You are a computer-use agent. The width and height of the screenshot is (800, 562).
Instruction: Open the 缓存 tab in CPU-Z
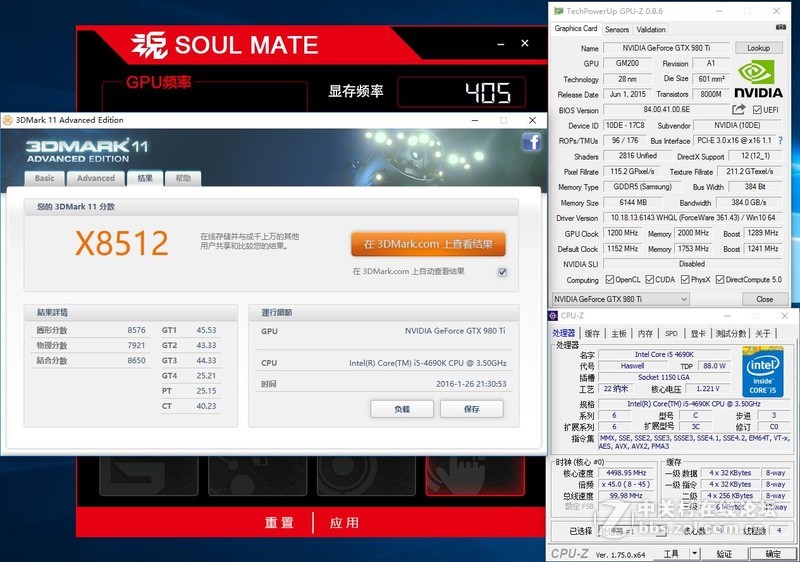592,334
